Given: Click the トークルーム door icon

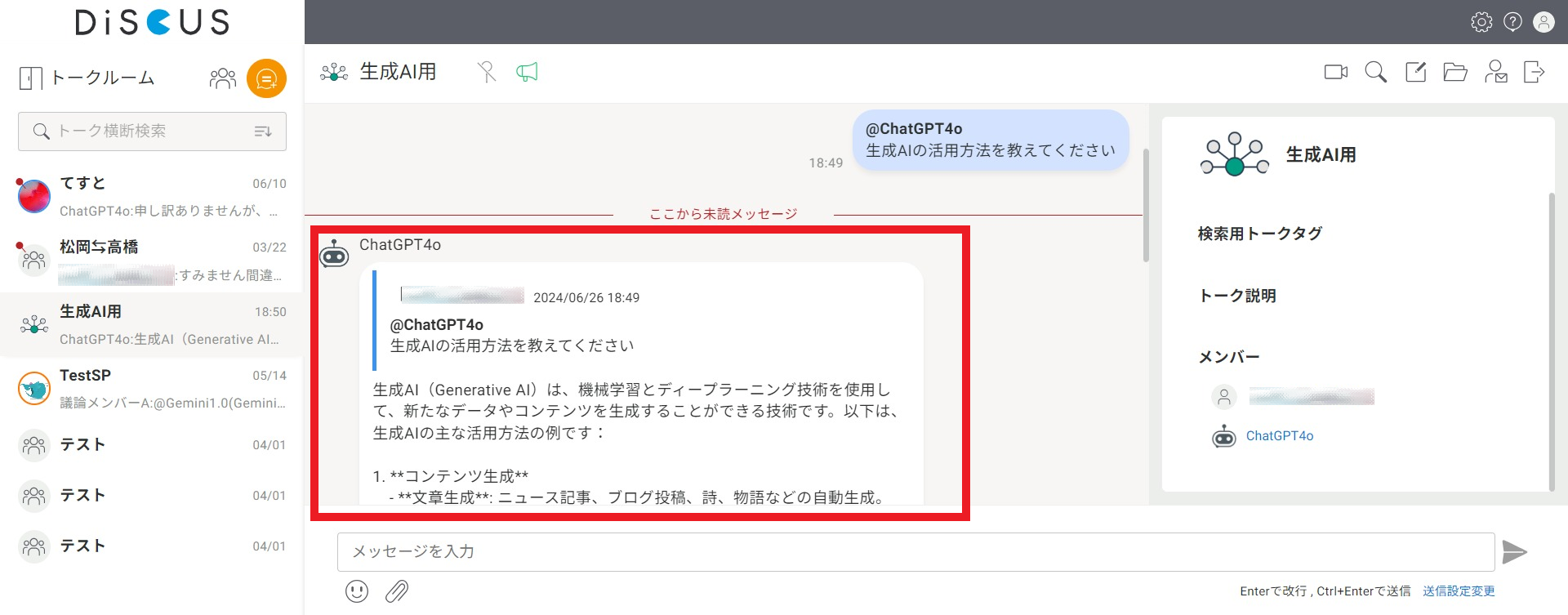Looking at the screenshot, I should (30, 78).
